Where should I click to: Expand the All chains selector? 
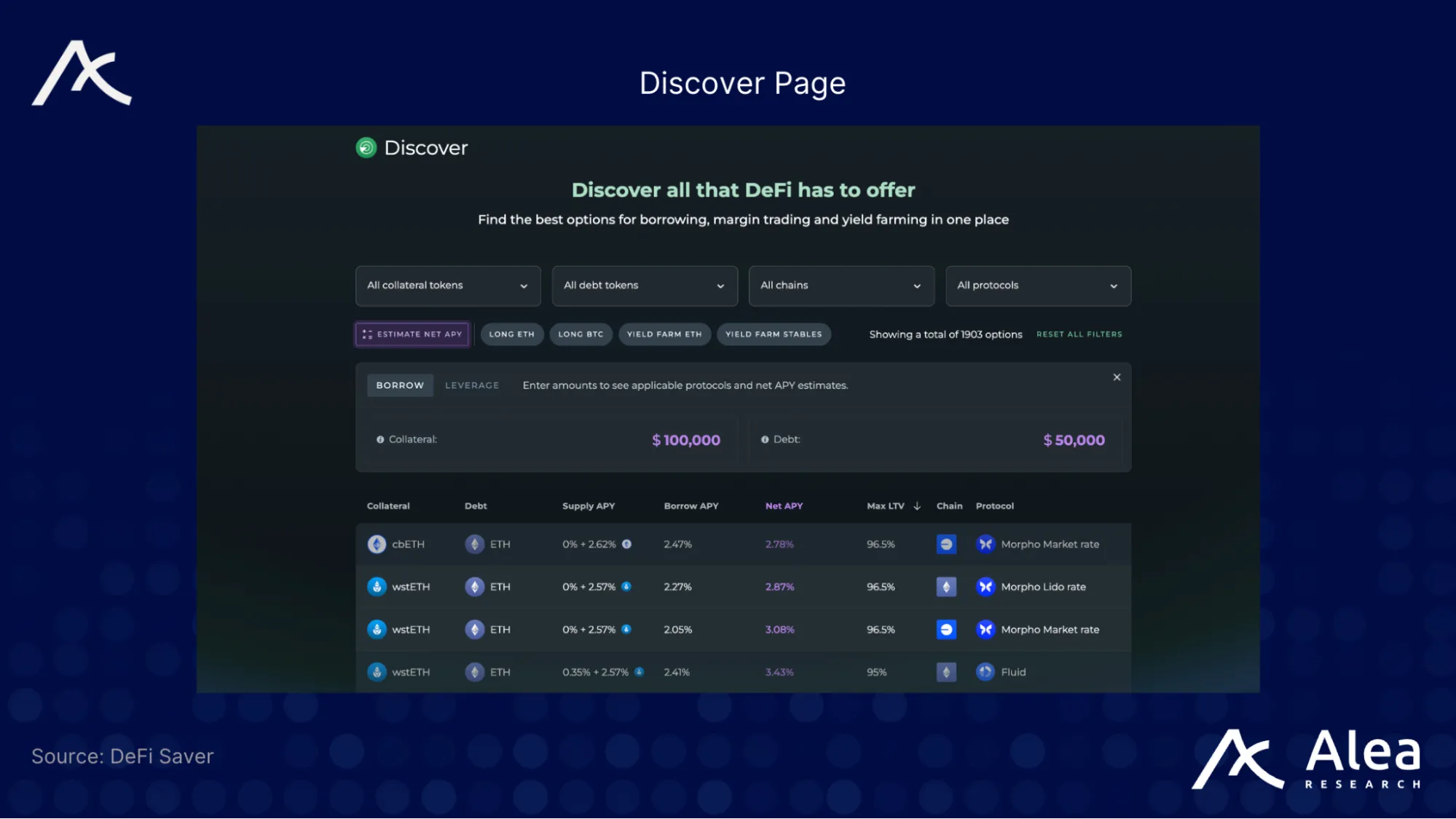point(841,286)
